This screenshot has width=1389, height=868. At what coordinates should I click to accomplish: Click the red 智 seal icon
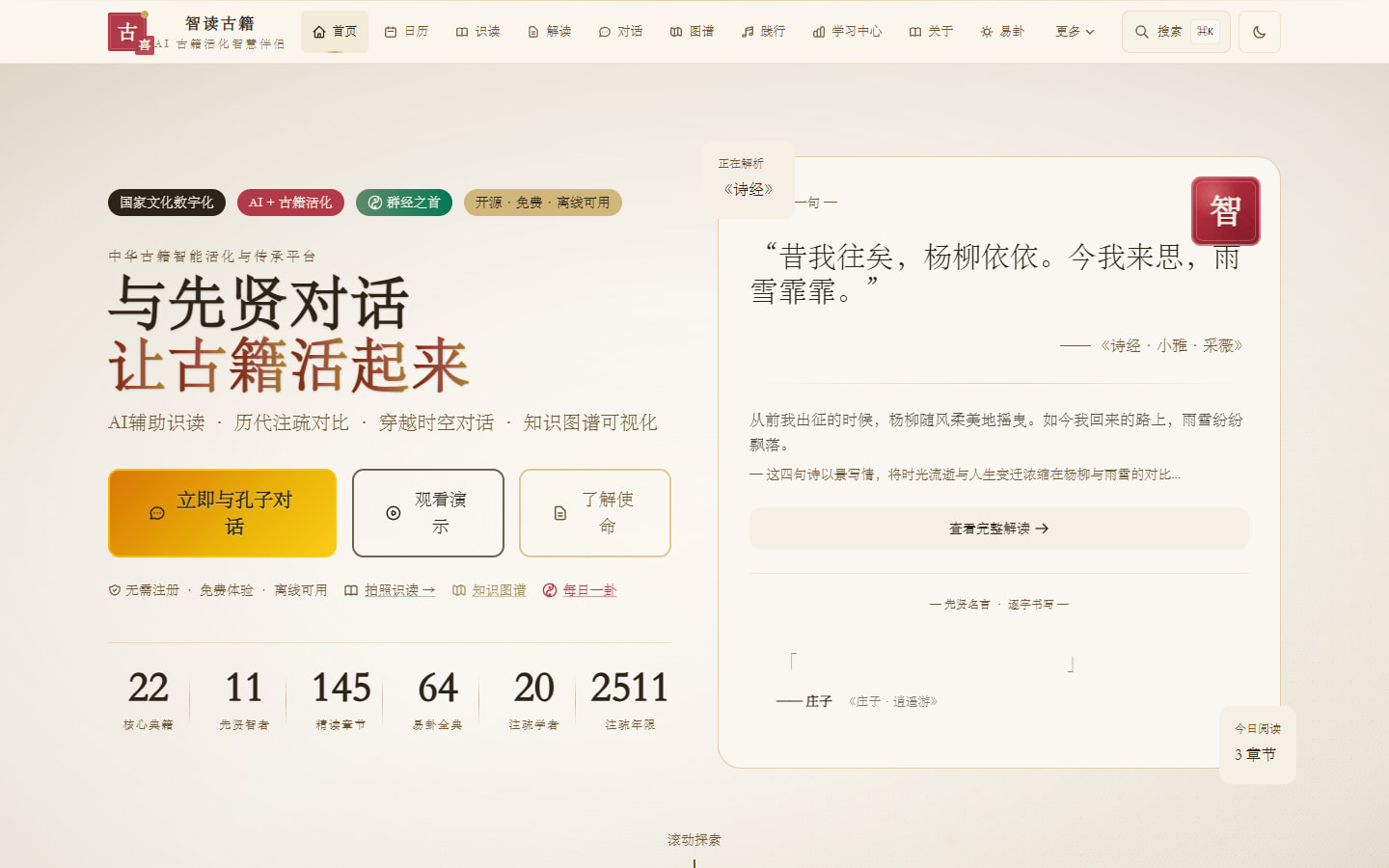coord(1225,210)
